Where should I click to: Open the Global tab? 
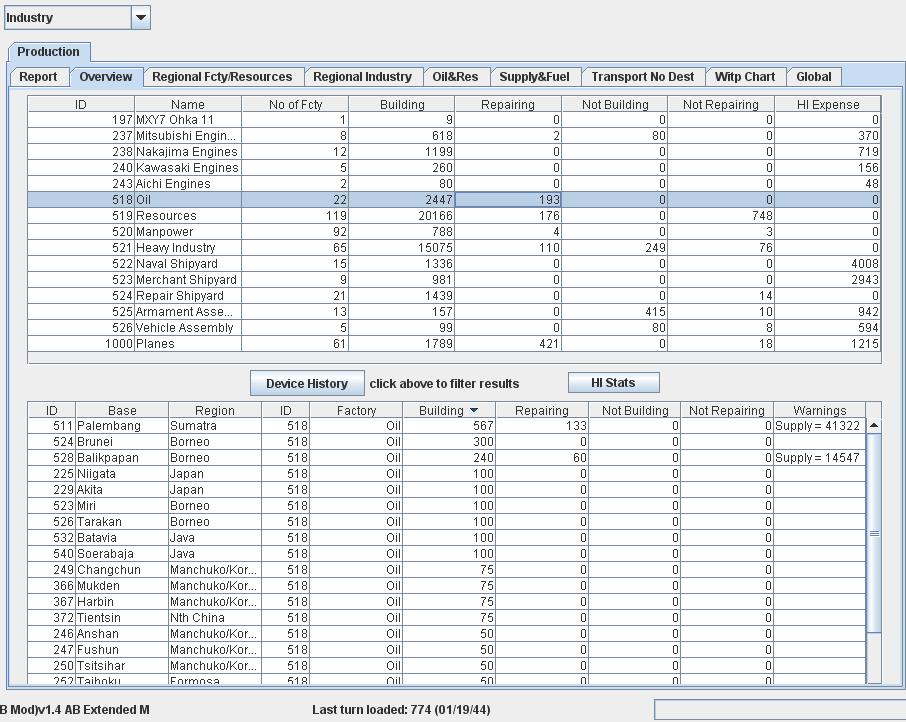coord(814,77)
